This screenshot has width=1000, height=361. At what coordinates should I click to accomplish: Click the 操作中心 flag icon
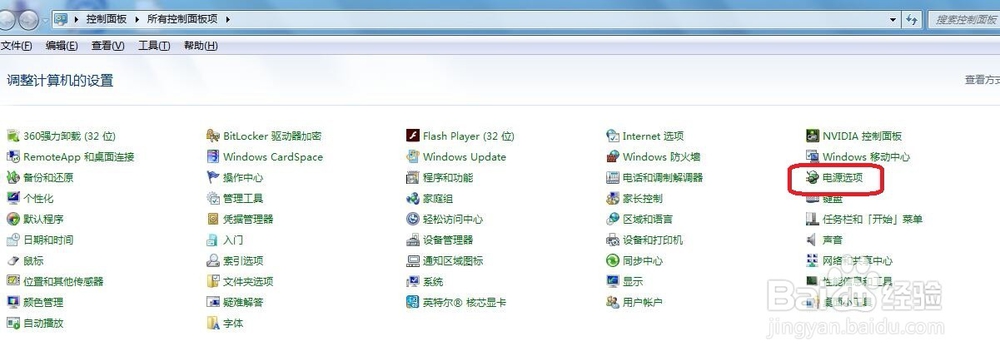(213, 177)
